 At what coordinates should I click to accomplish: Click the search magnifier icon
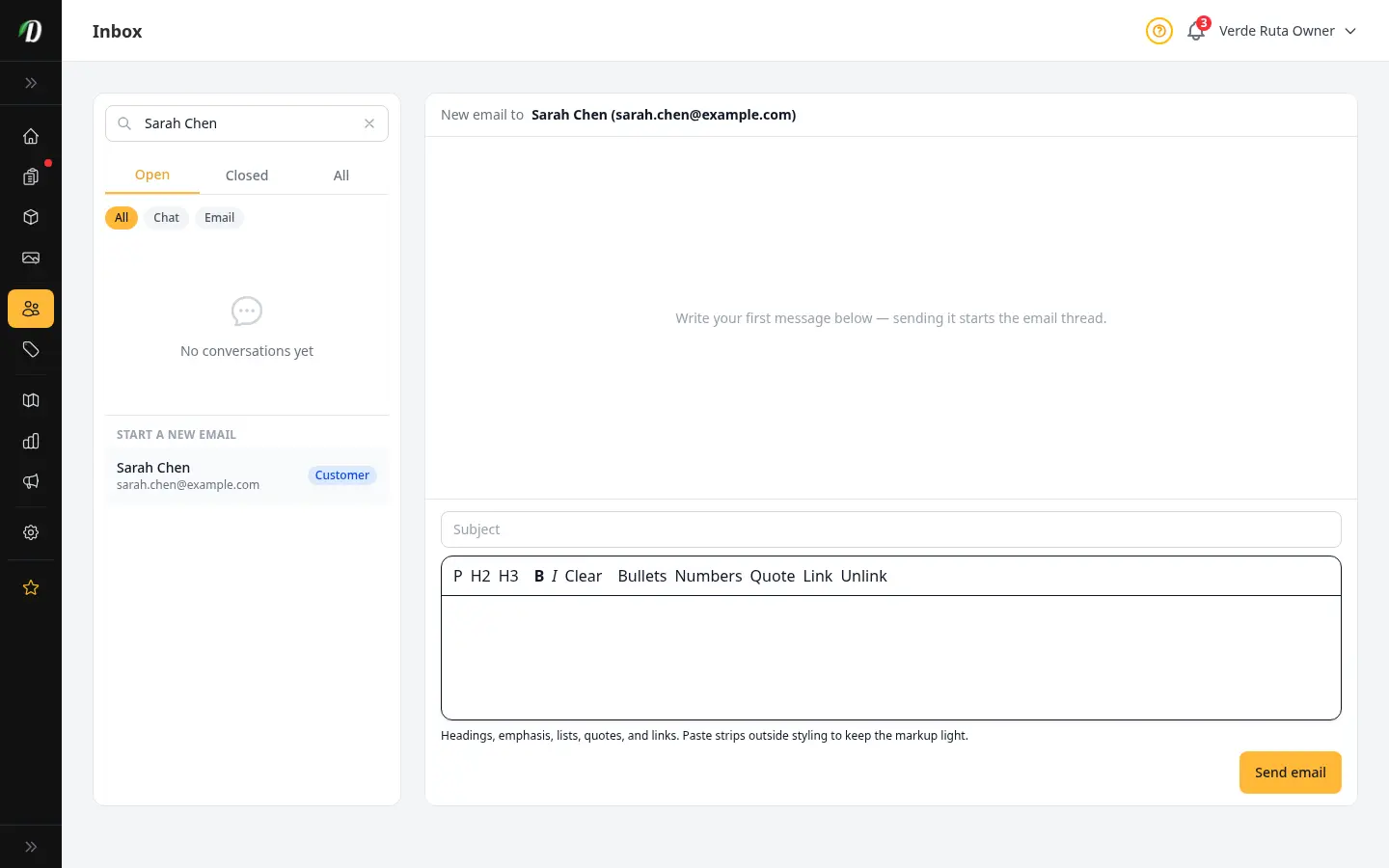(x=124, y=123)
